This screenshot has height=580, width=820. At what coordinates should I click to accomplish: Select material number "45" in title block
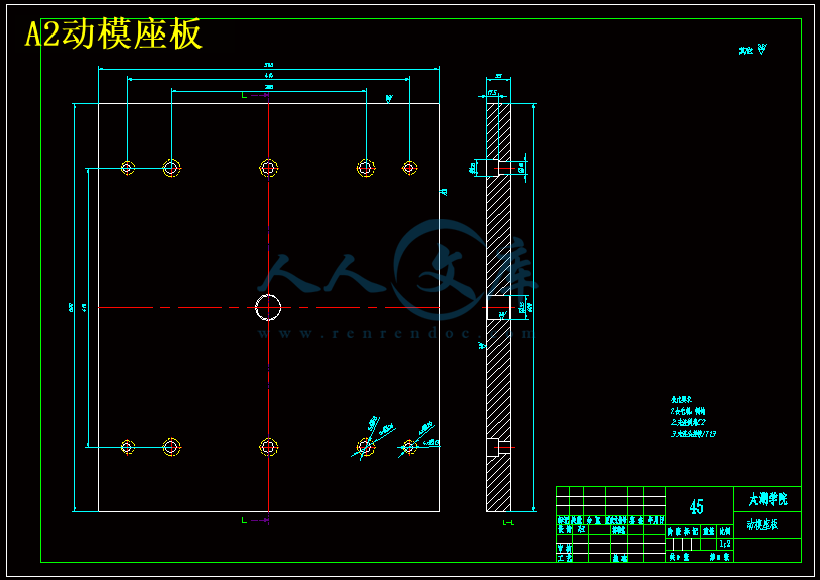pyautogui.click(x=696, y=506)
